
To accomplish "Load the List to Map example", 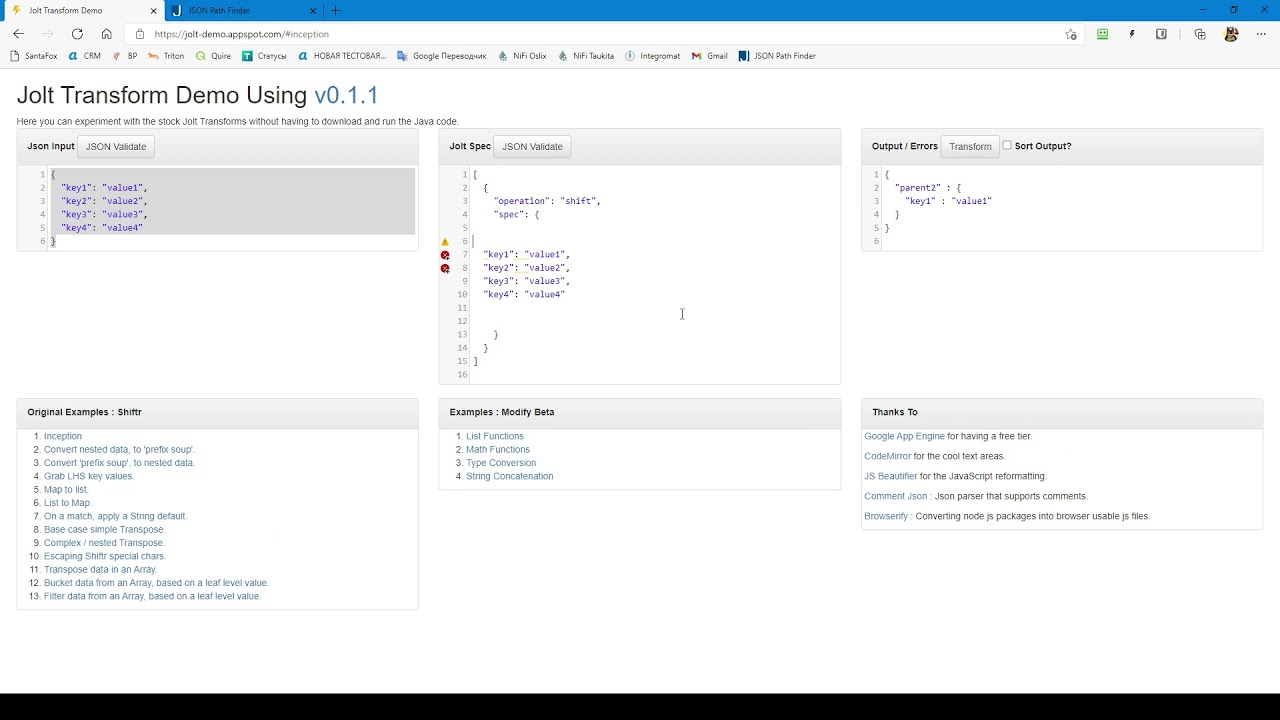I will 68,503.
